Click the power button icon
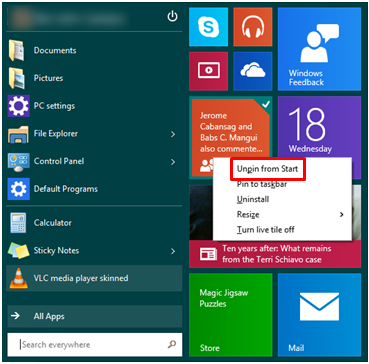This screenshot has width=369, height=364. (x=172, y=16)
